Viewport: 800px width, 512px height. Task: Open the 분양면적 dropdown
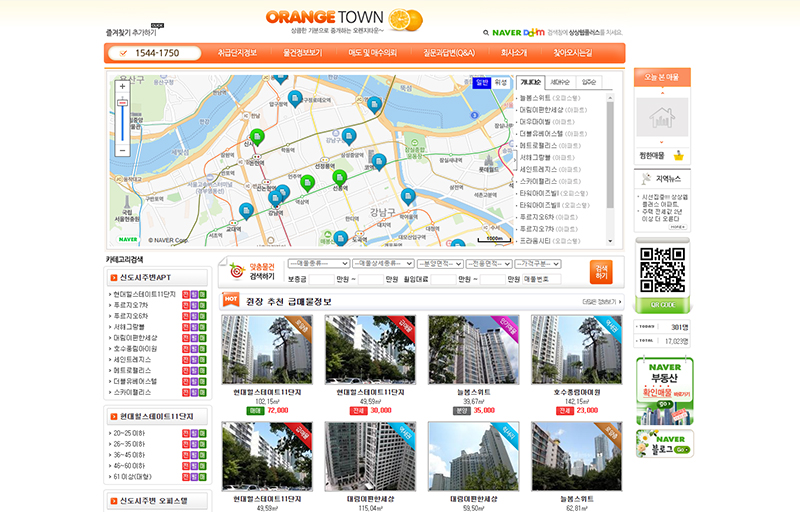pos(440,264)
